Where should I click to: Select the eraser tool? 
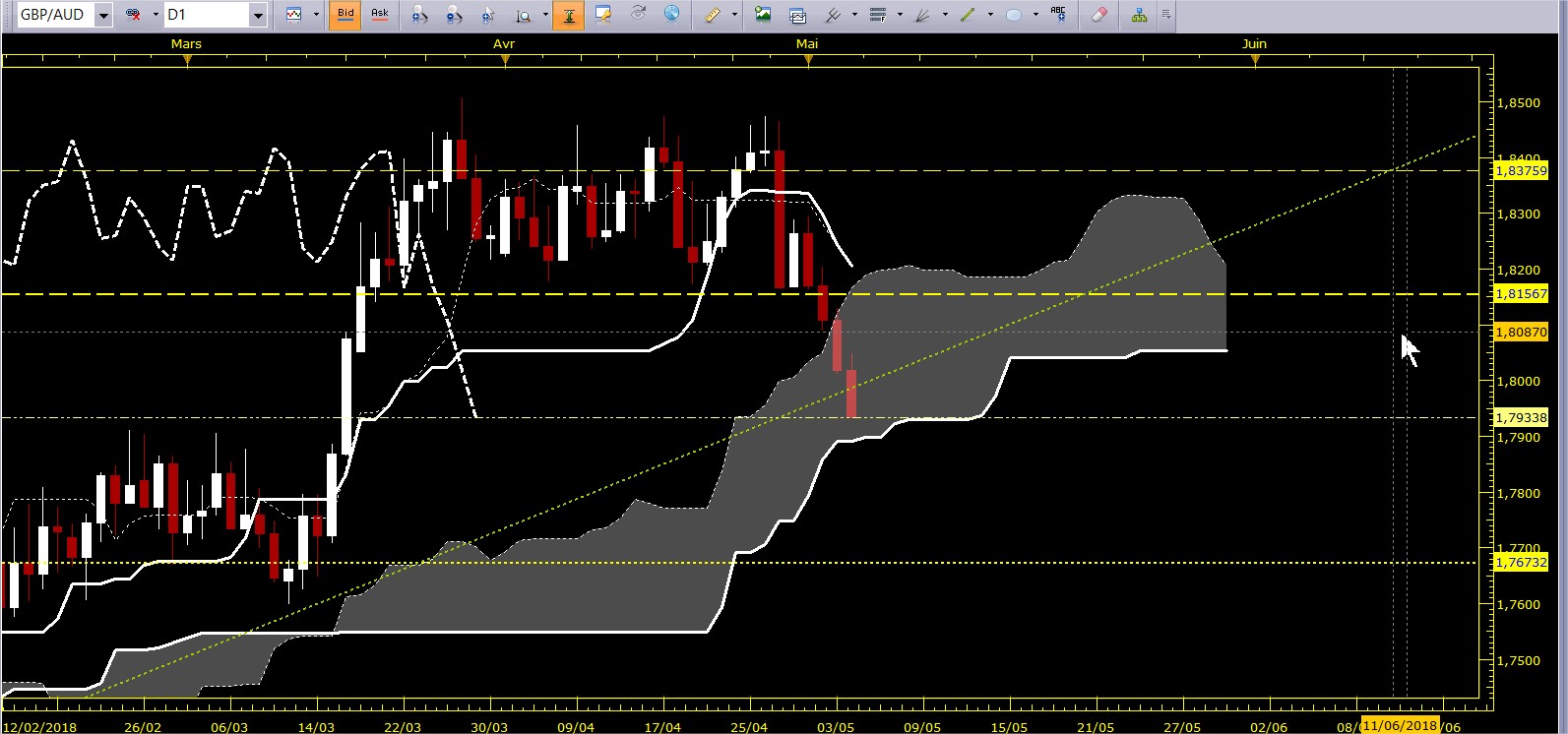(x=1099, y=15)
